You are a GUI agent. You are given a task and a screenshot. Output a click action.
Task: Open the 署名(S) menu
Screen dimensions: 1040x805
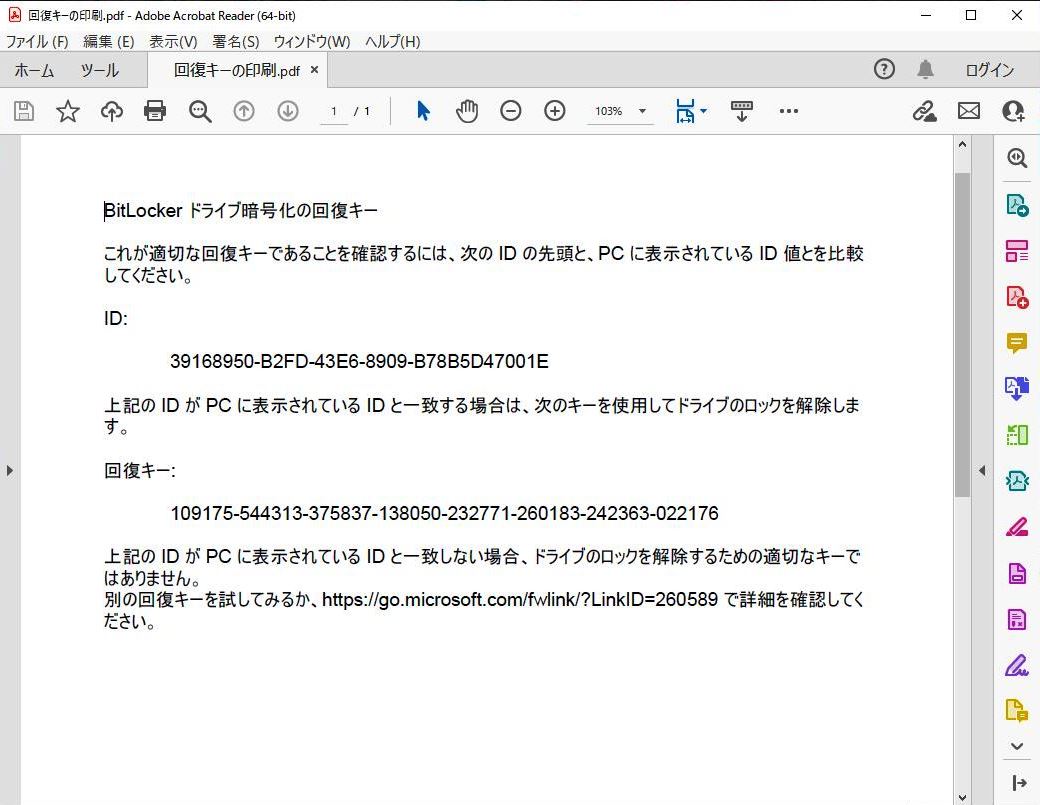click(235, 42)
